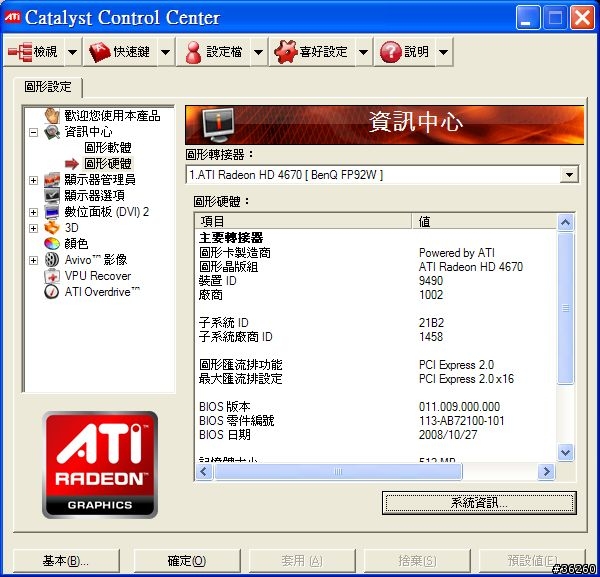Click the 顯示器選項 monitor icon

(52, 196)
